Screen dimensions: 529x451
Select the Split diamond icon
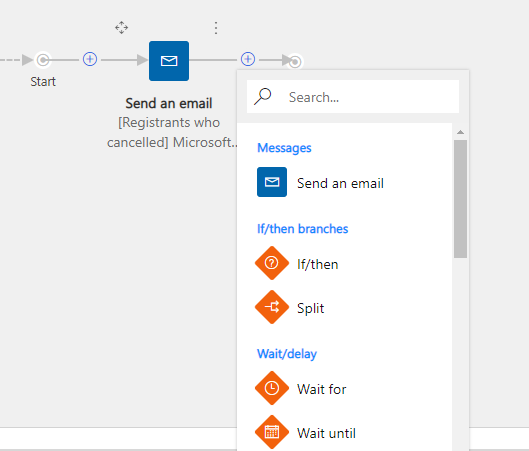(272, 307)
